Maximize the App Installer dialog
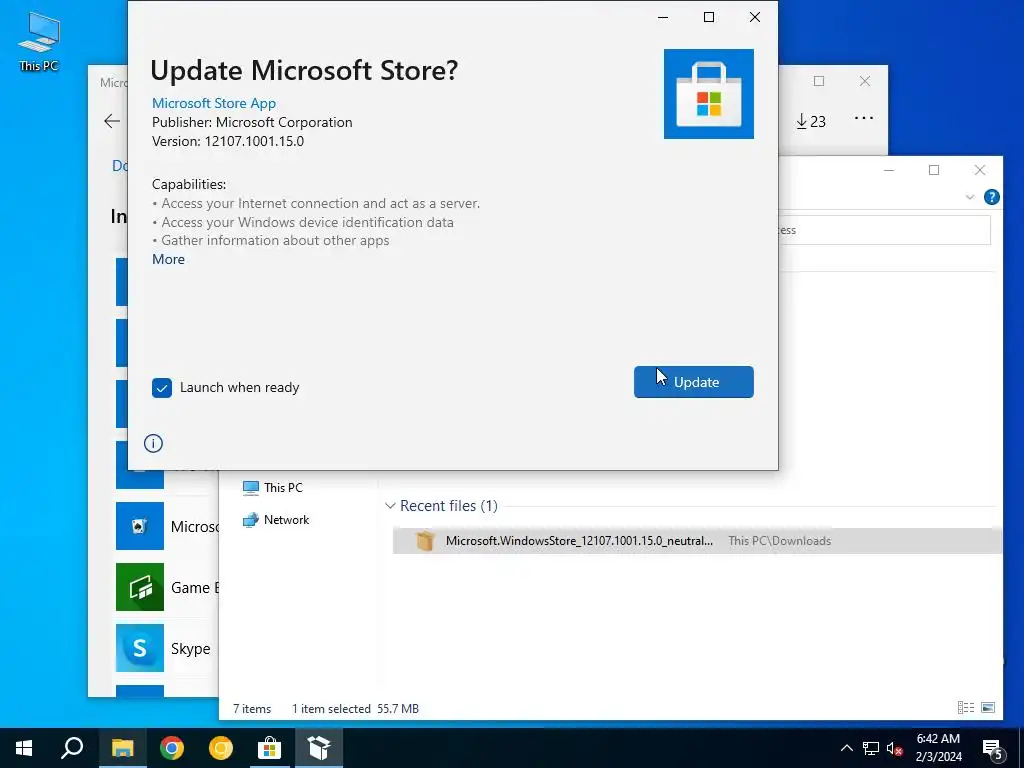Screen dimensions: 1024x768 [709, 17]
